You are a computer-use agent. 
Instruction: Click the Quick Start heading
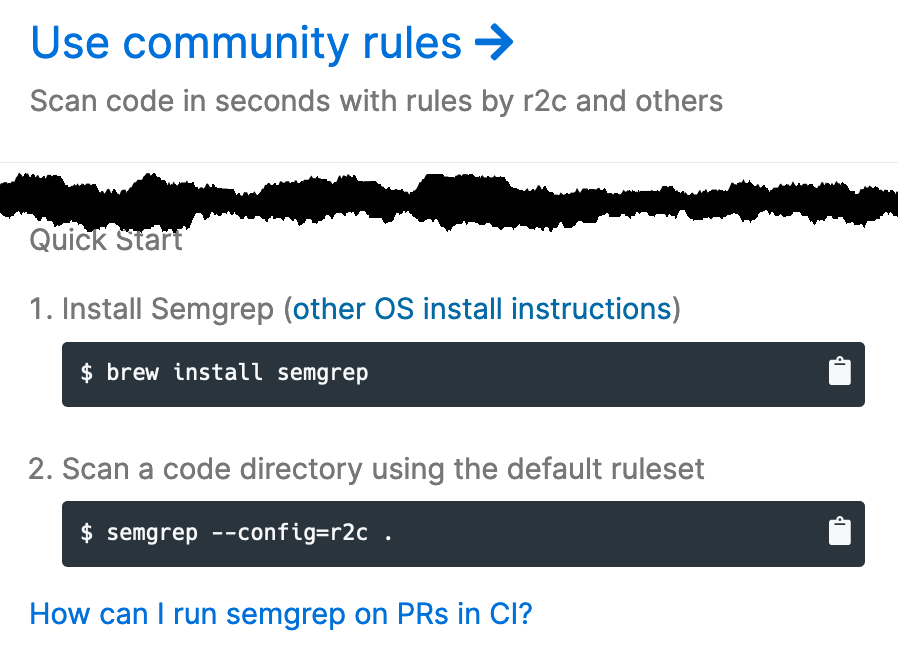click(x=106, y=240)
